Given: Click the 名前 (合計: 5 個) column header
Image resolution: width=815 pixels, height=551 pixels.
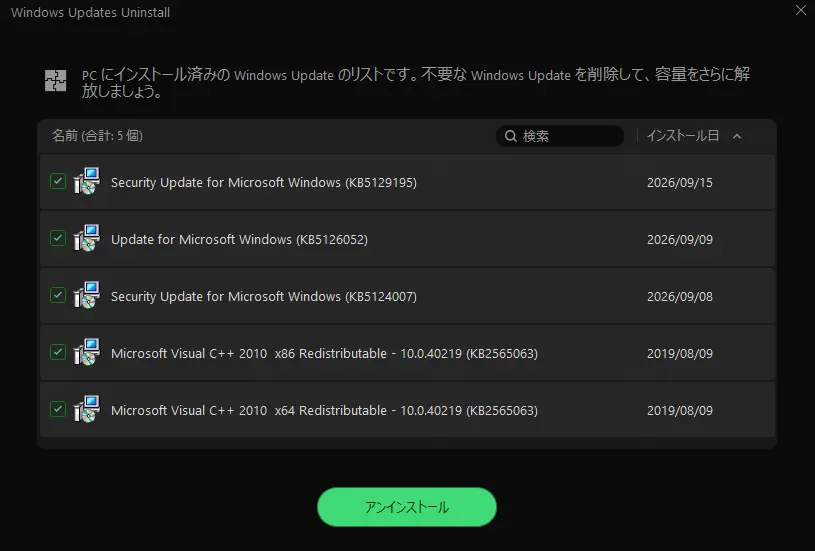Looking at the screenshot, I should point(97,136).
